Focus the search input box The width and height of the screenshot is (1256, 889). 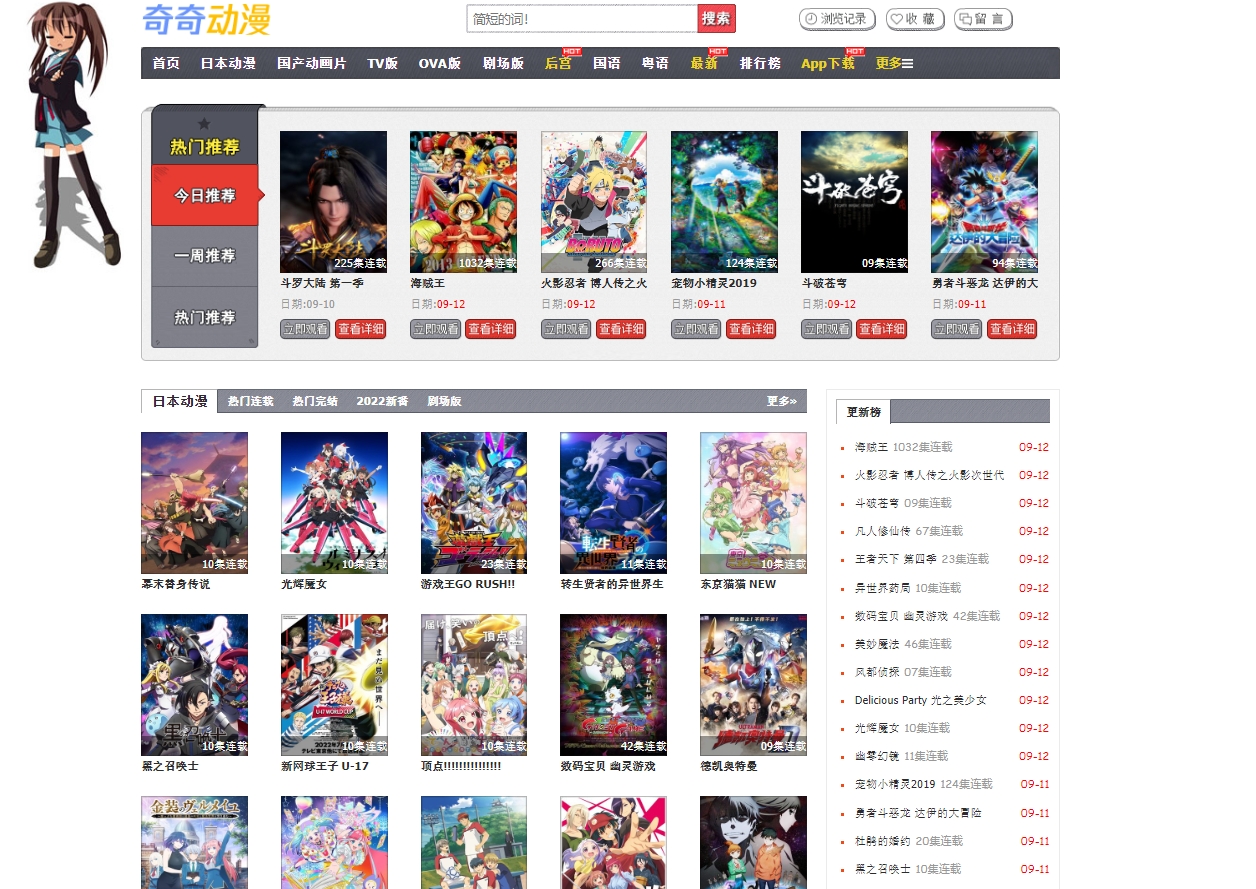point(582,19)
